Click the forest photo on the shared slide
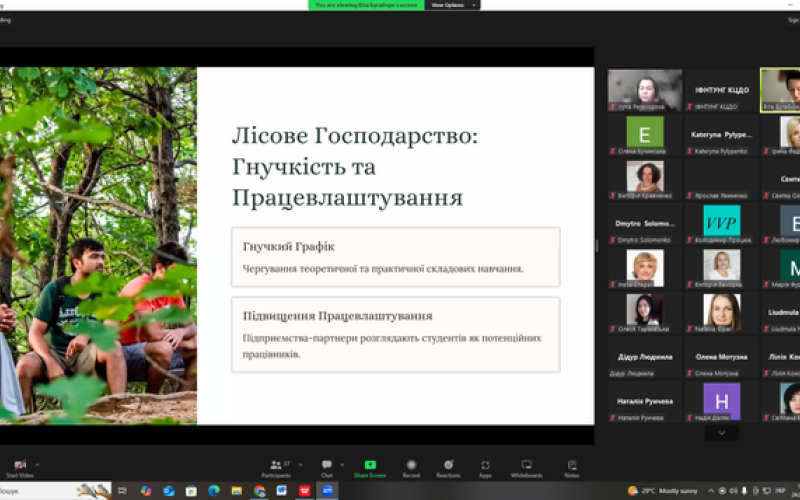Image resolution: width=800 pixels, height=500 pixels. coord(98,245)
